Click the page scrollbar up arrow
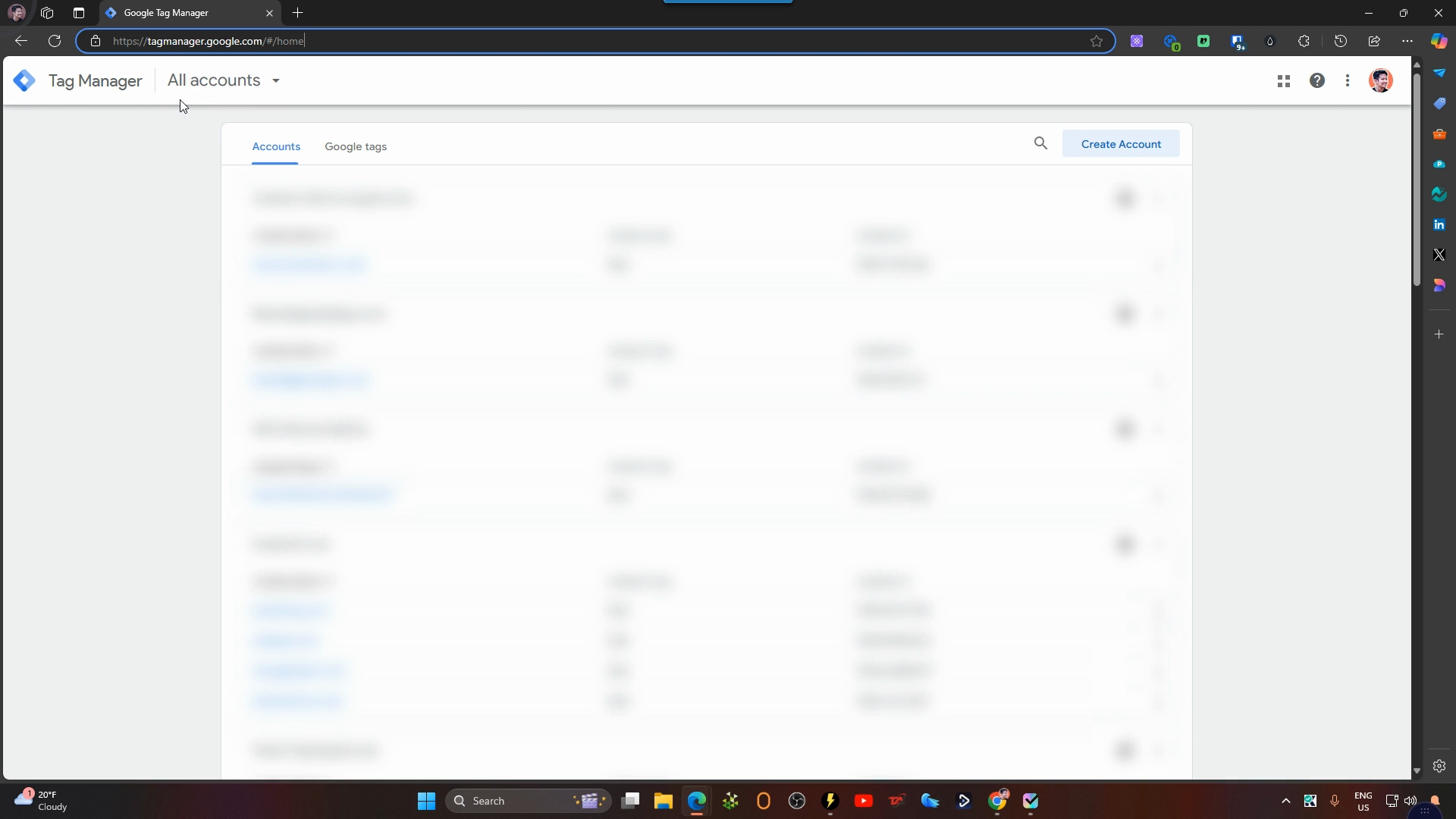1456x819 pixels. (x=1417, y=64)
